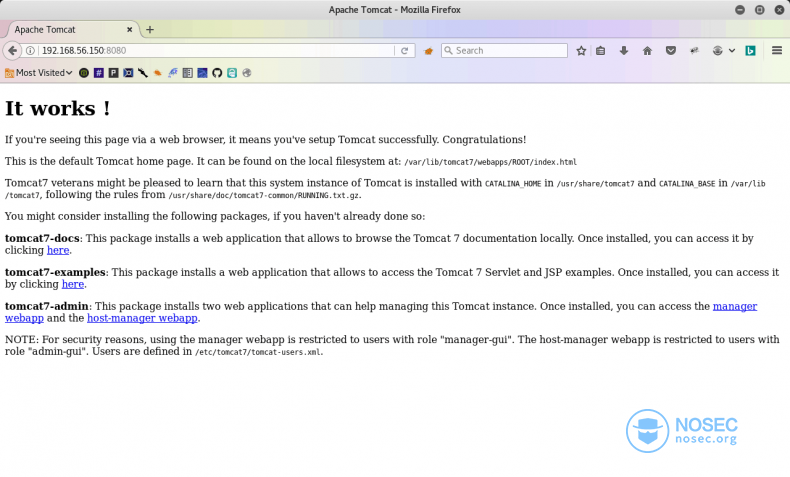Click the orange icon beside the reload button
The height and width of the screenshot is (477, 790).
point(428,51)
